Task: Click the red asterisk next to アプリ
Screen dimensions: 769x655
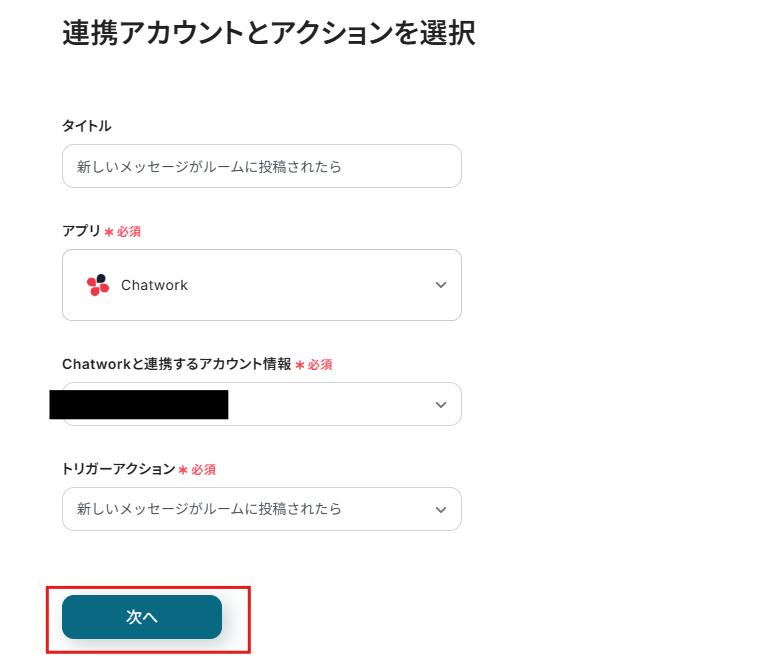Action: click(109, 231)
